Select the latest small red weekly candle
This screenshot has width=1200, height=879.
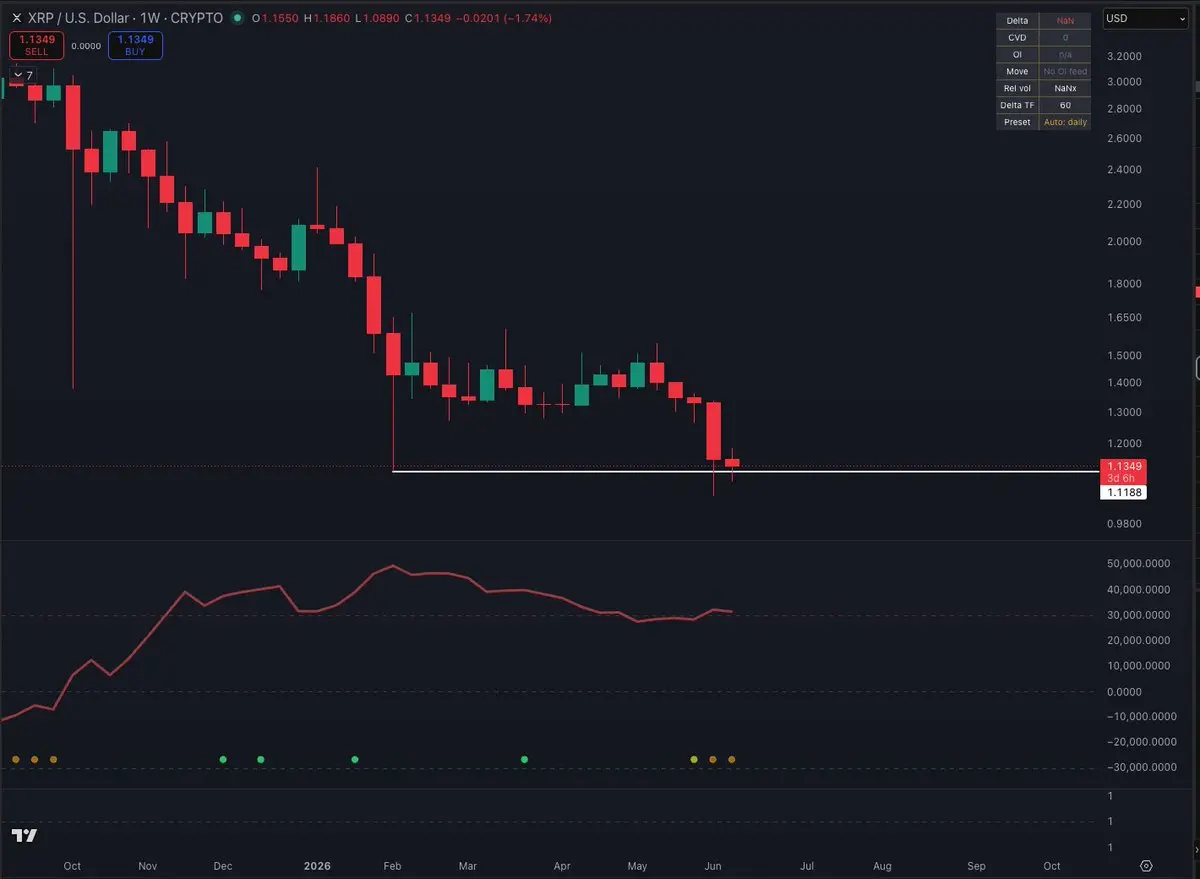click(x=733, y=463)
